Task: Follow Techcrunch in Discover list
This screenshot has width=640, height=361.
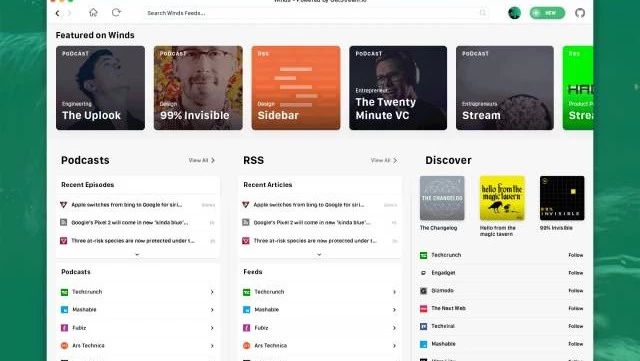Action: tap(576, 255)
